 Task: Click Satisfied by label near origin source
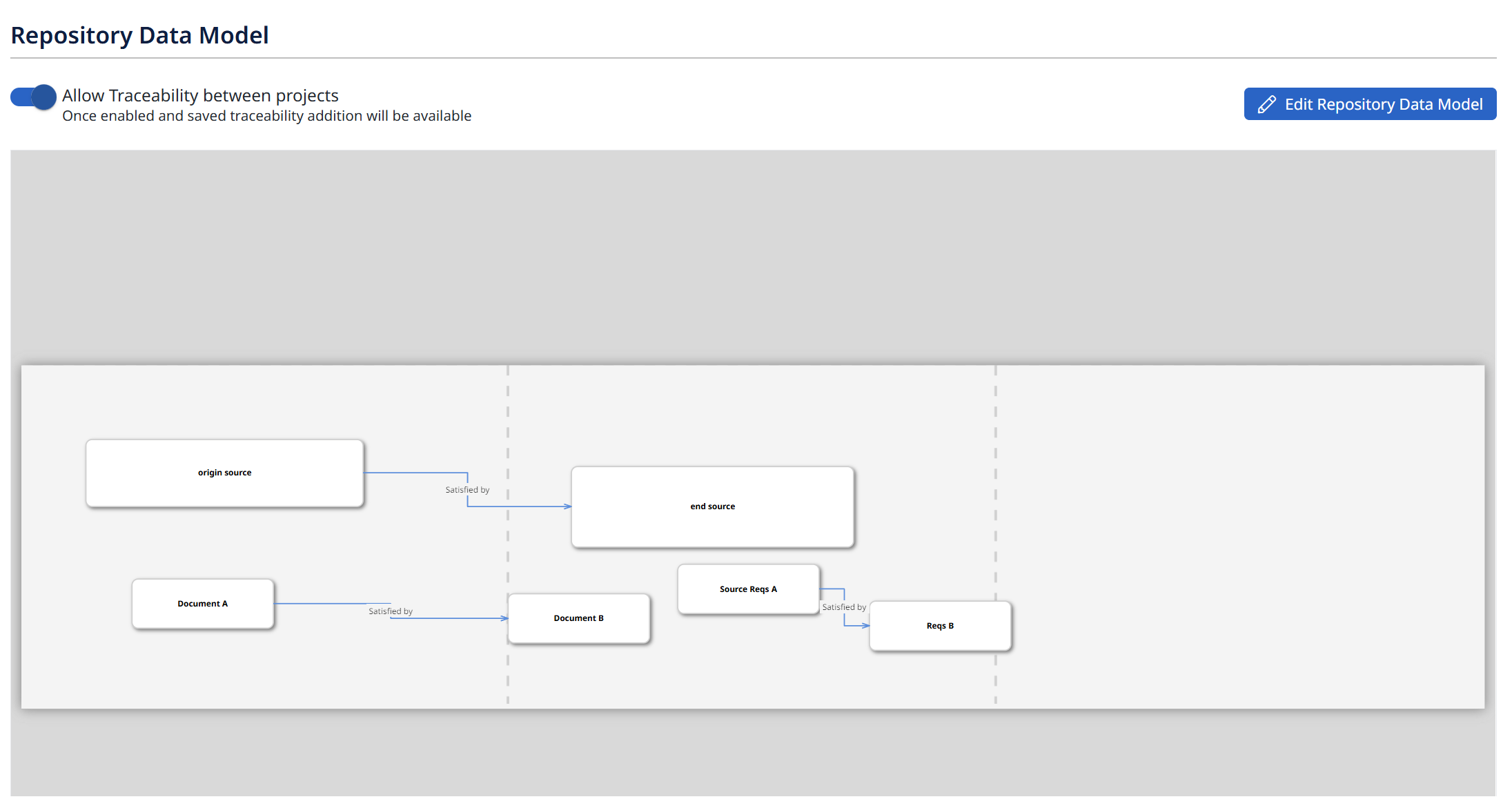[467, 490]
